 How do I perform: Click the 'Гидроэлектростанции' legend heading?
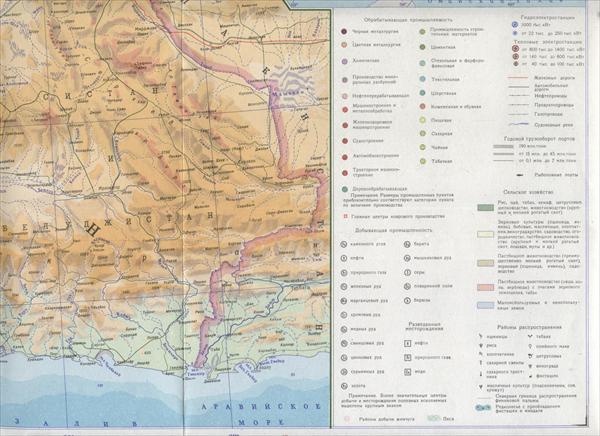coord(548,18)
